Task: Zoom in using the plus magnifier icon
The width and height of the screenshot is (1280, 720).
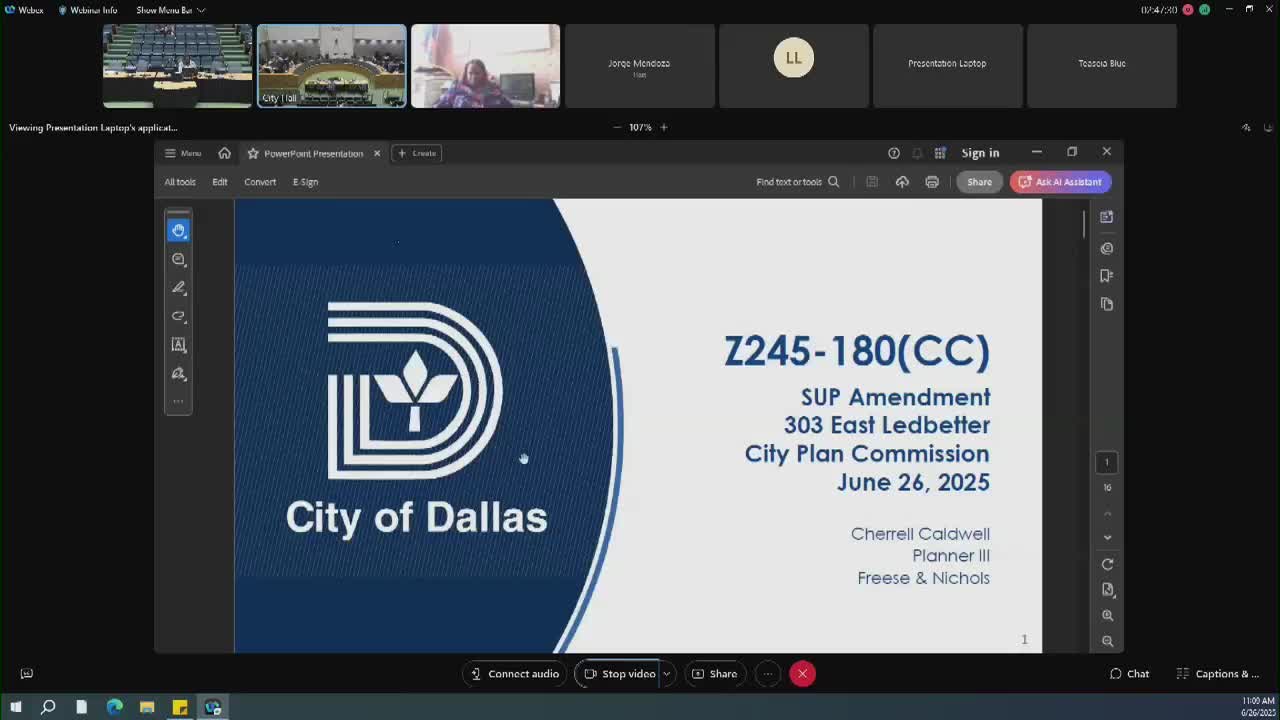Action: tap(1107, 616)
